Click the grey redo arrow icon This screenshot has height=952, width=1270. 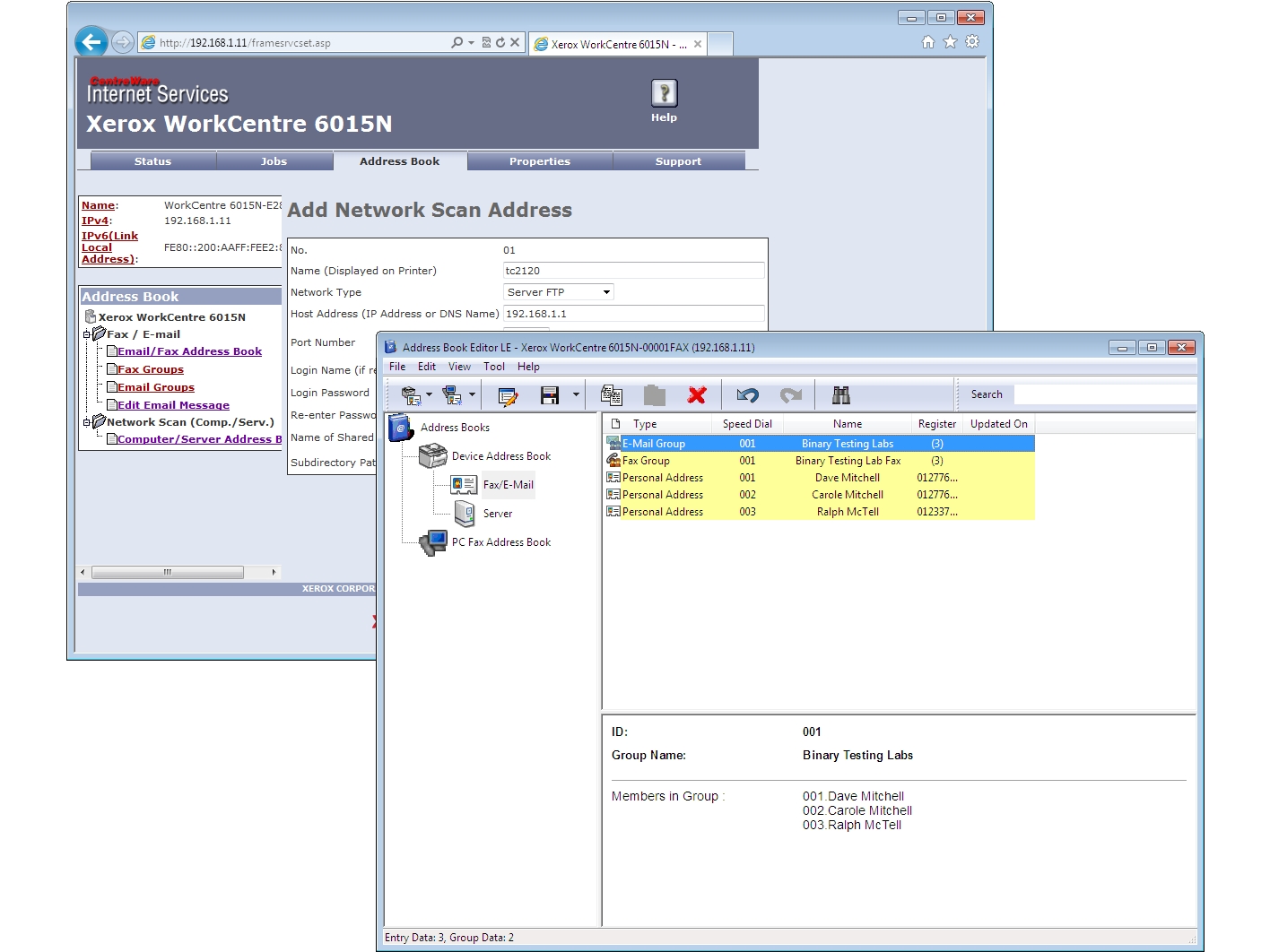coord(791,395)
